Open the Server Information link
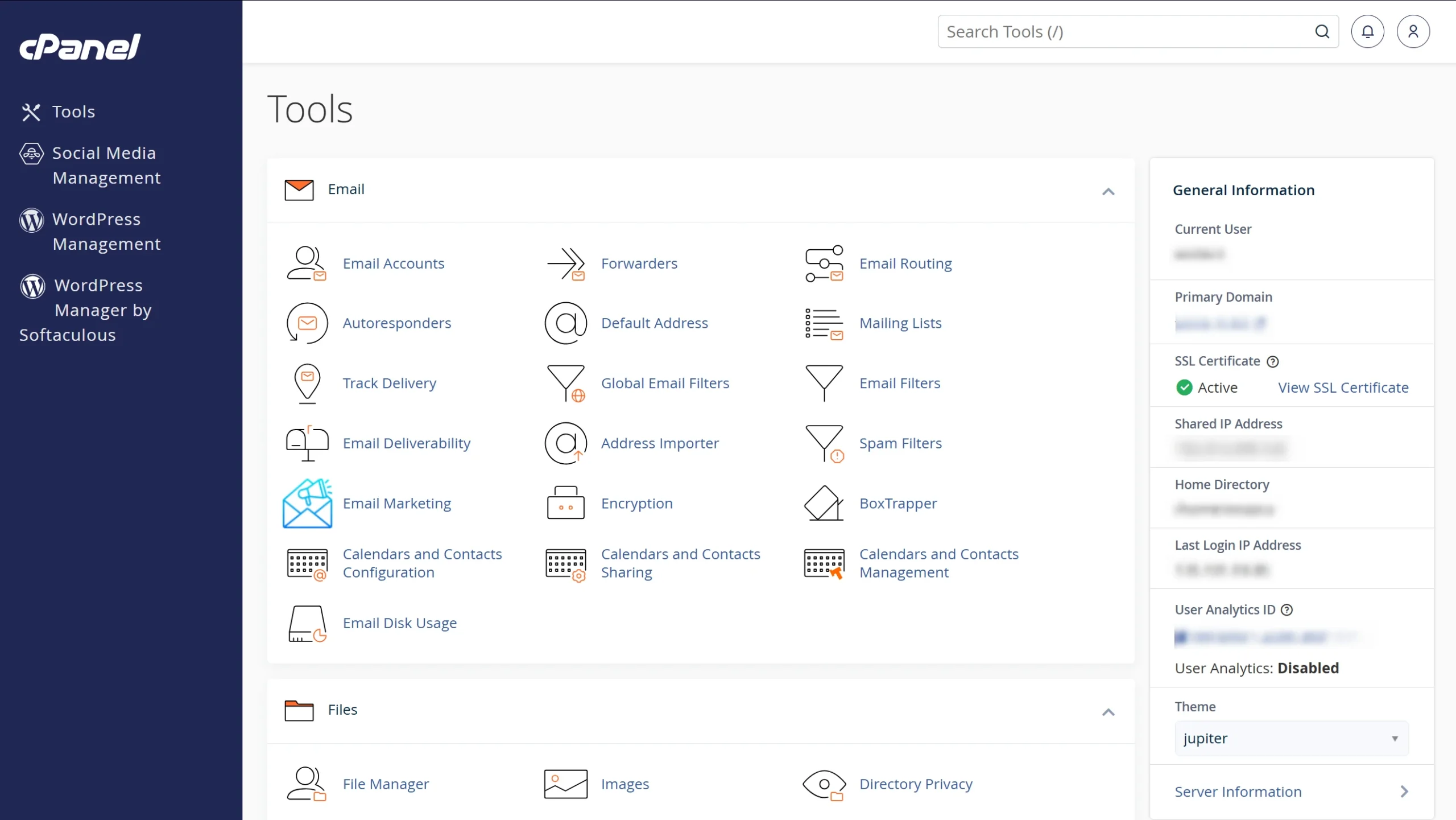Screen dimensions: 1456x820 [1238, 792]
